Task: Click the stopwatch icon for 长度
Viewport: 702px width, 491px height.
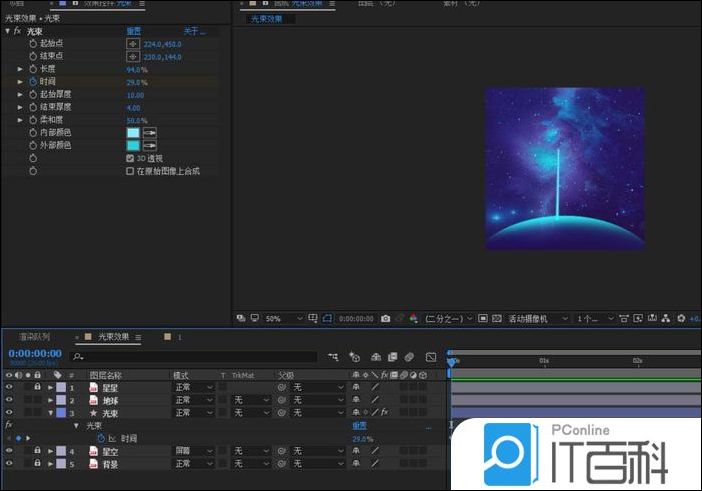Action: [x=31, y=70]
